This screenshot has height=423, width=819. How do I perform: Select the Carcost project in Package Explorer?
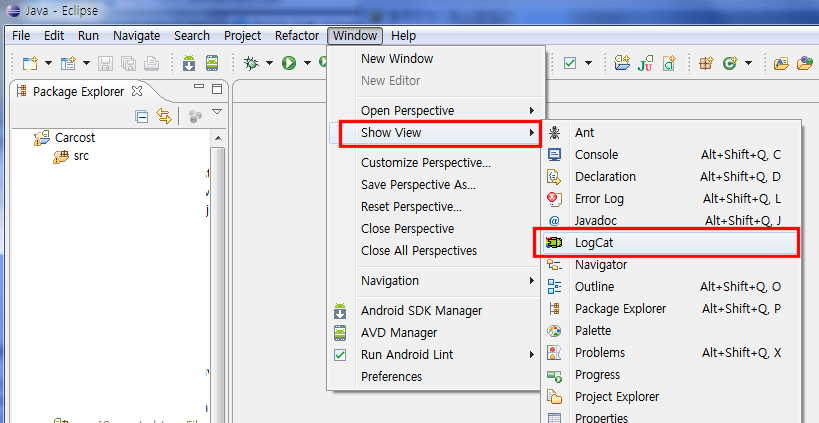tap(75, 137)
